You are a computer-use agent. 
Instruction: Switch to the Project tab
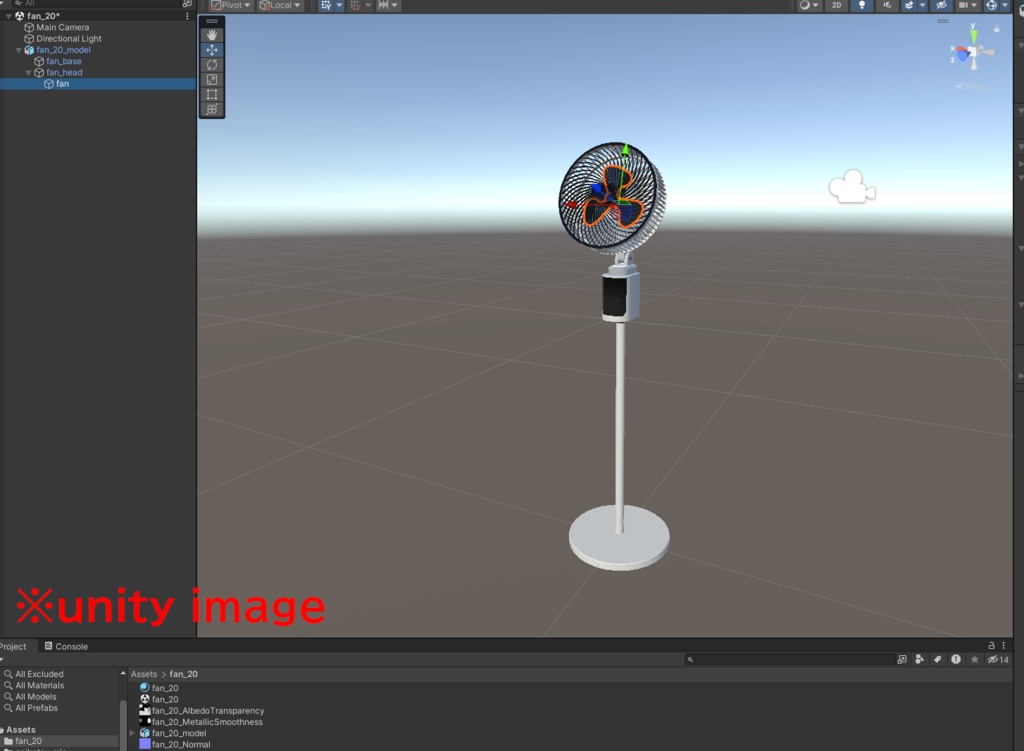pos(13,647)
